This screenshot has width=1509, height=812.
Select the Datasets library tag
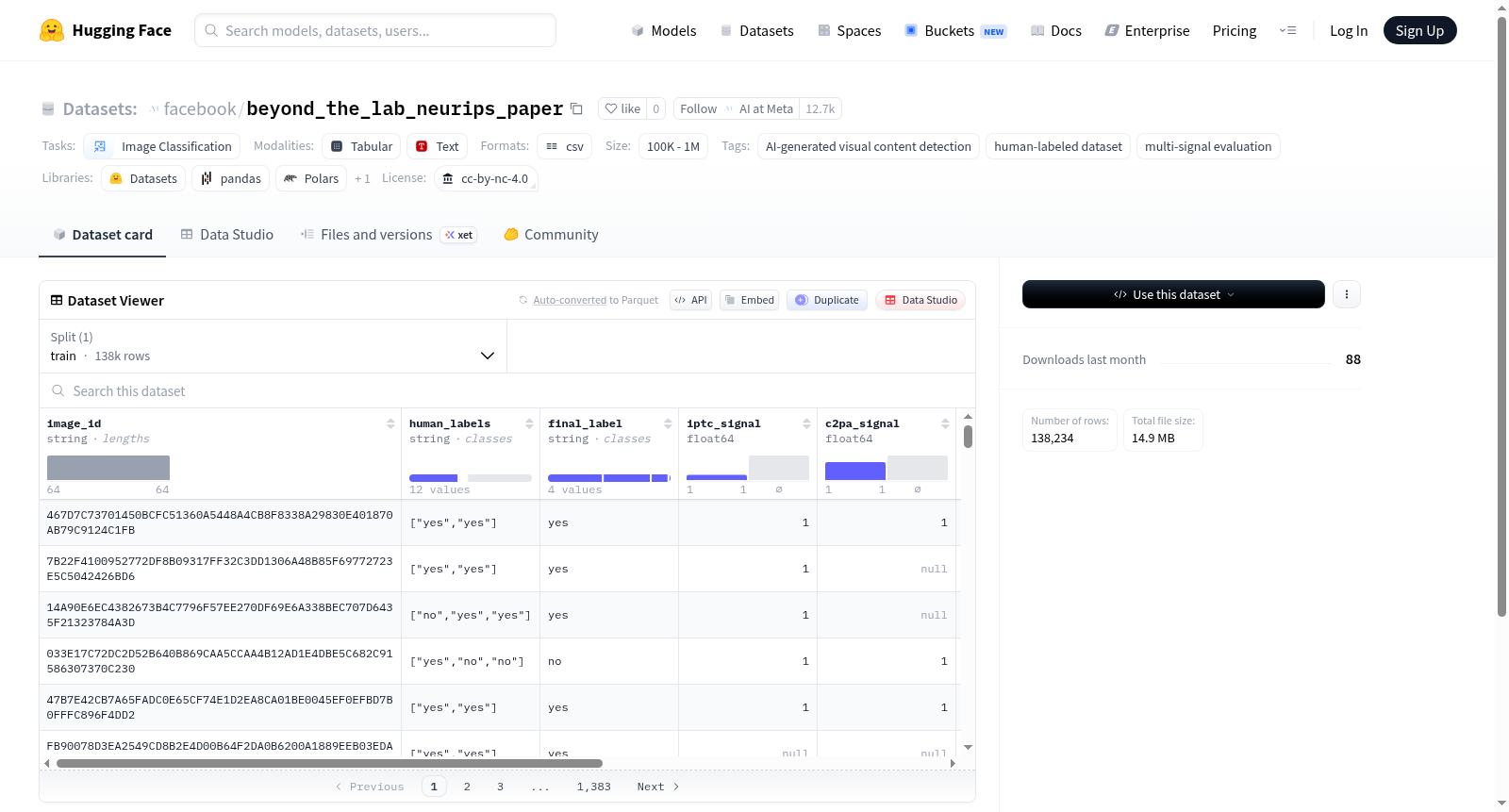pos(143,178)
